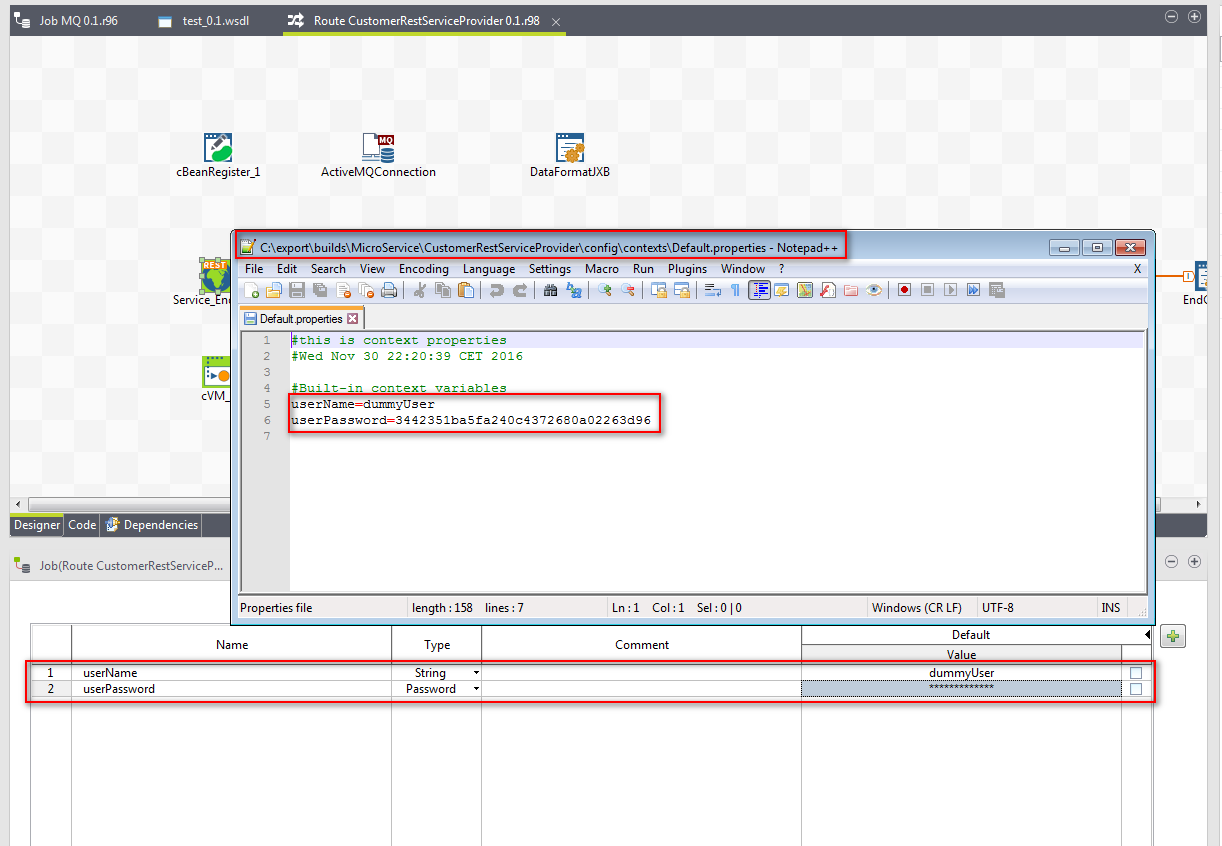Tick the checkbox in the userName row

[x=1135, y=673]
